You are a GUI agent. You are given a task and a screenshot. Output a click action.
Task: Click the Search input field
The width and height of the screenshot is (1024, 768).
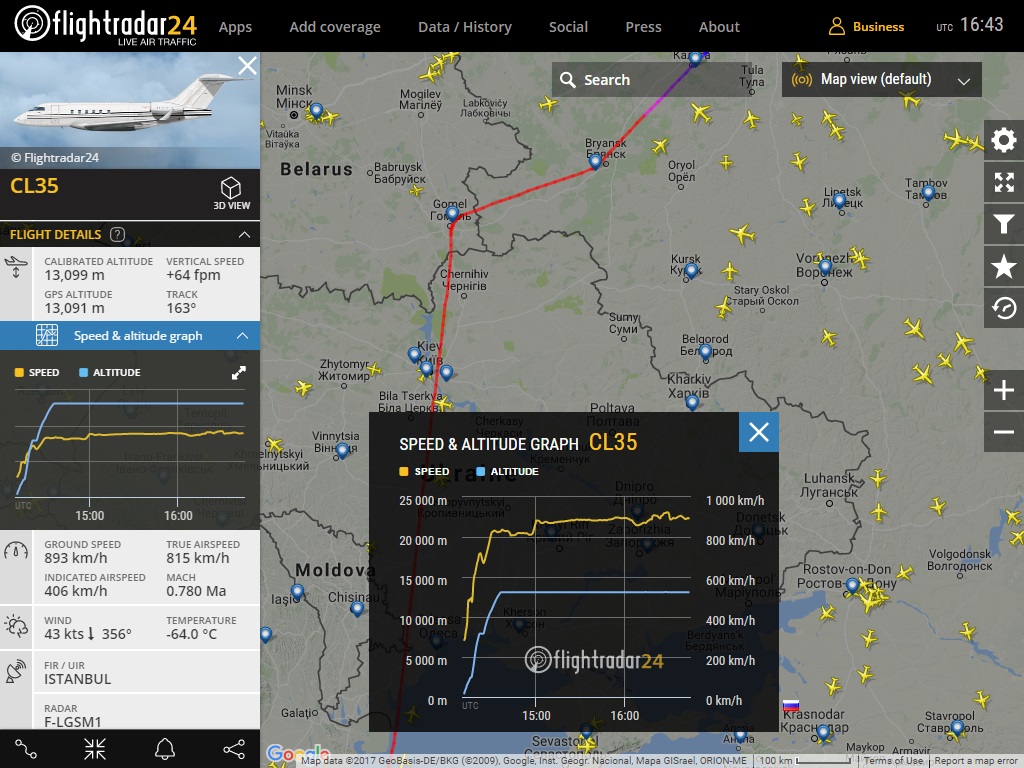(650, 80)
